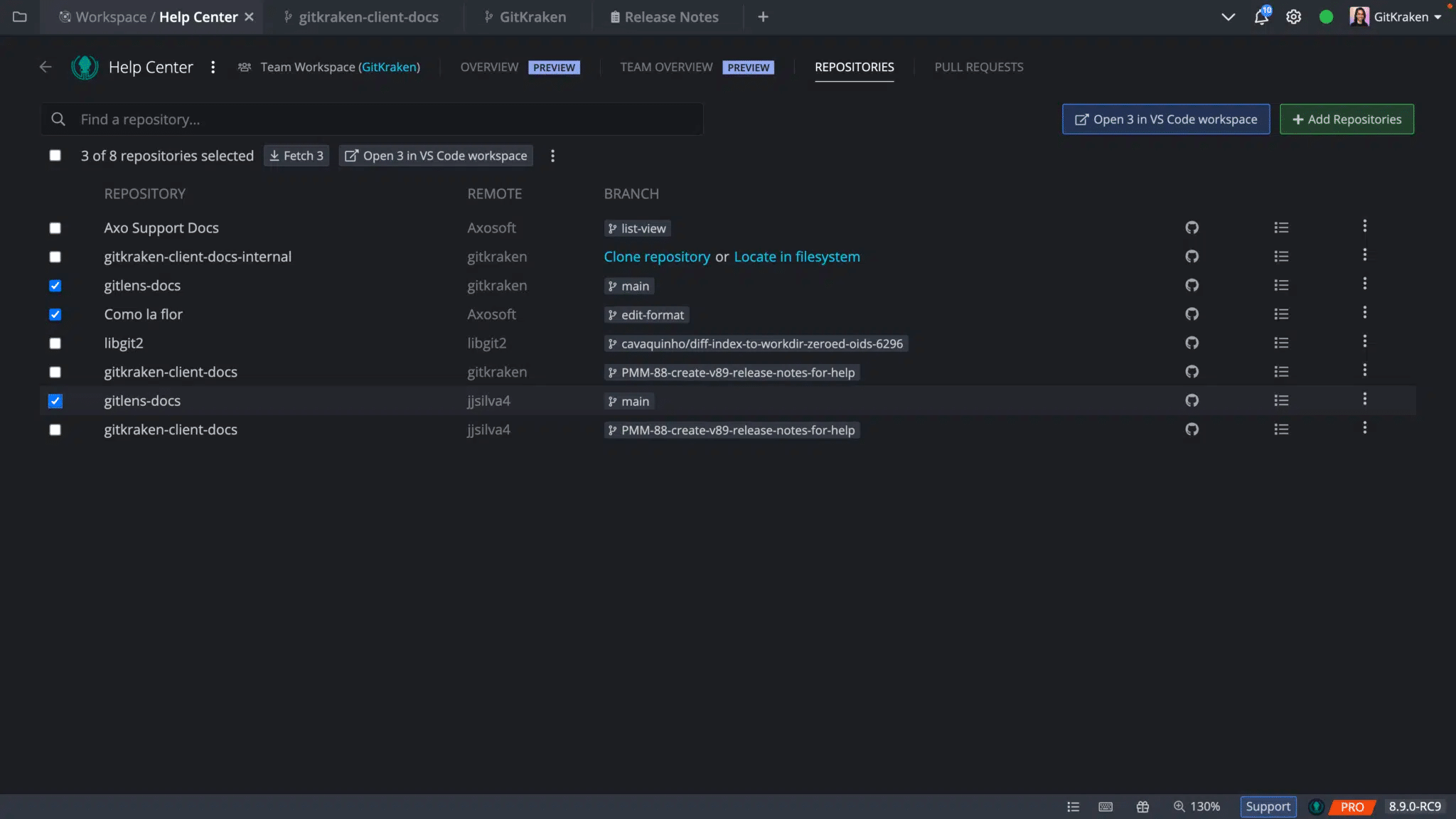1456x819 pixels.
Task: Open GitKraken settings gear
Action: click(x=1294, y=16)
